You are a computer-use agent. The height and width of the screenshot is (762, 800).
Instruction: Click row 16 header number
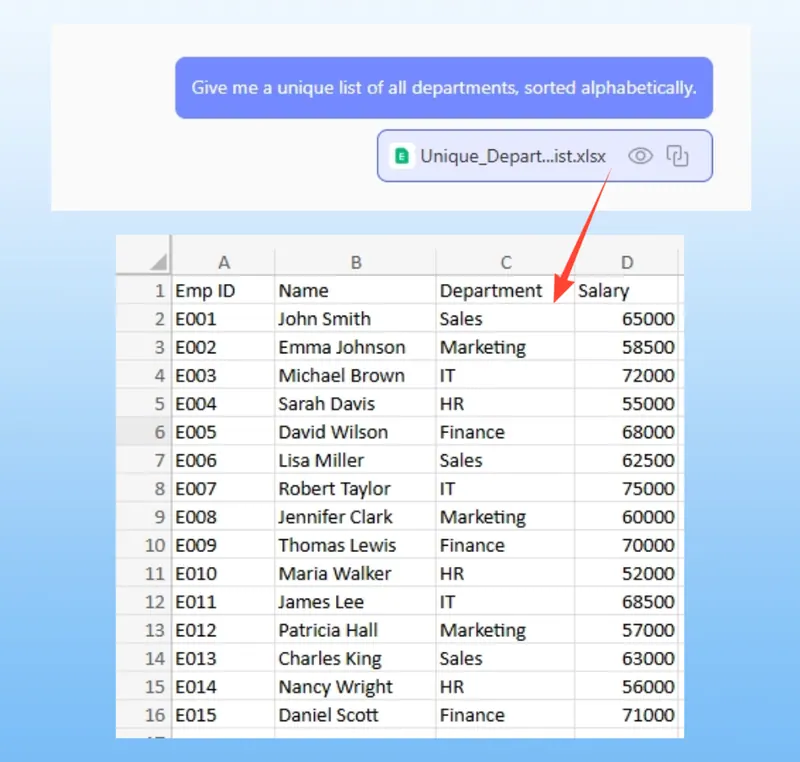154,715
